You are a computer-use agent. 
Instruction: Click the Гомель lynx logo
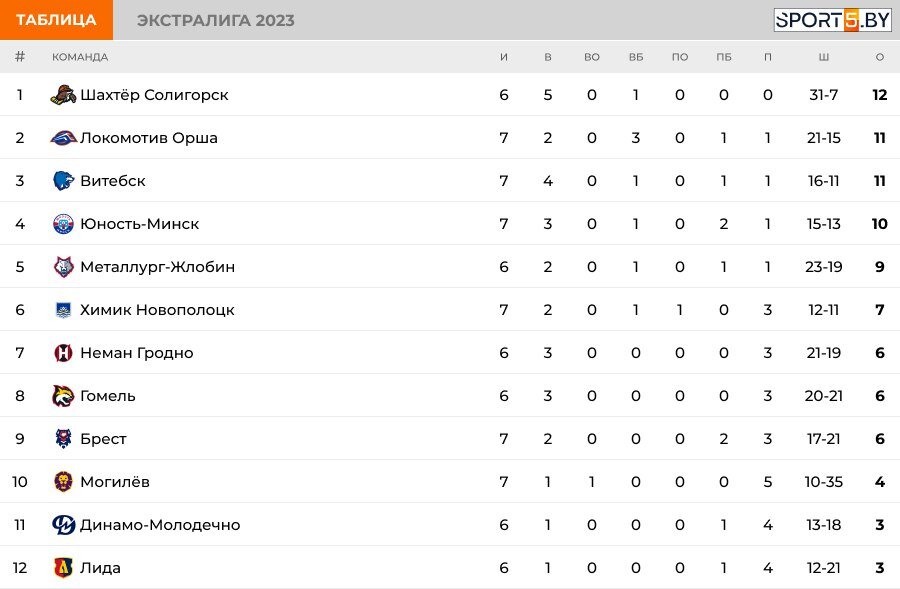pos(63,396)
